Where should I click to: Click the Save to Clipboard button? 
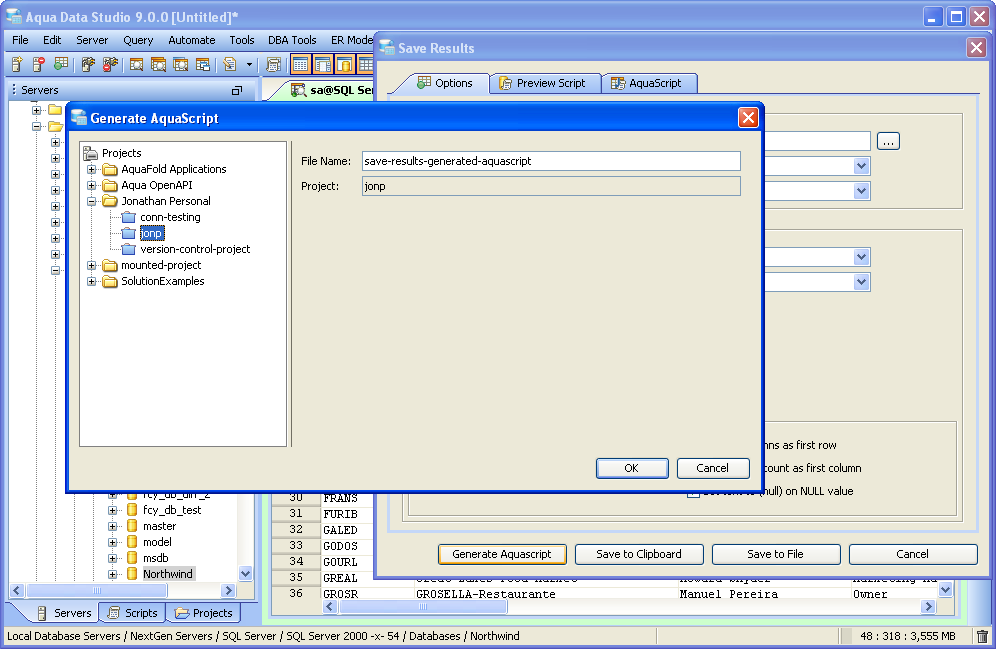(x=639, y=554)
